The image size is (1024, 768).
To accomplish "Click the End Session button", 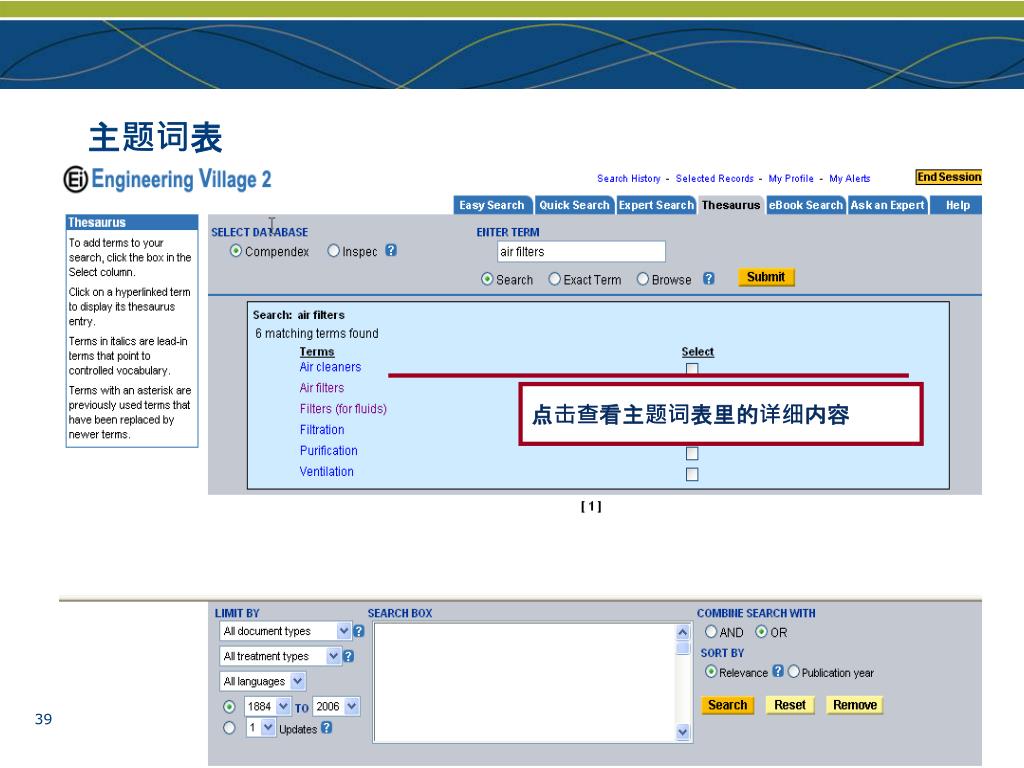I will pyautogui.click(x=948, y=177).
